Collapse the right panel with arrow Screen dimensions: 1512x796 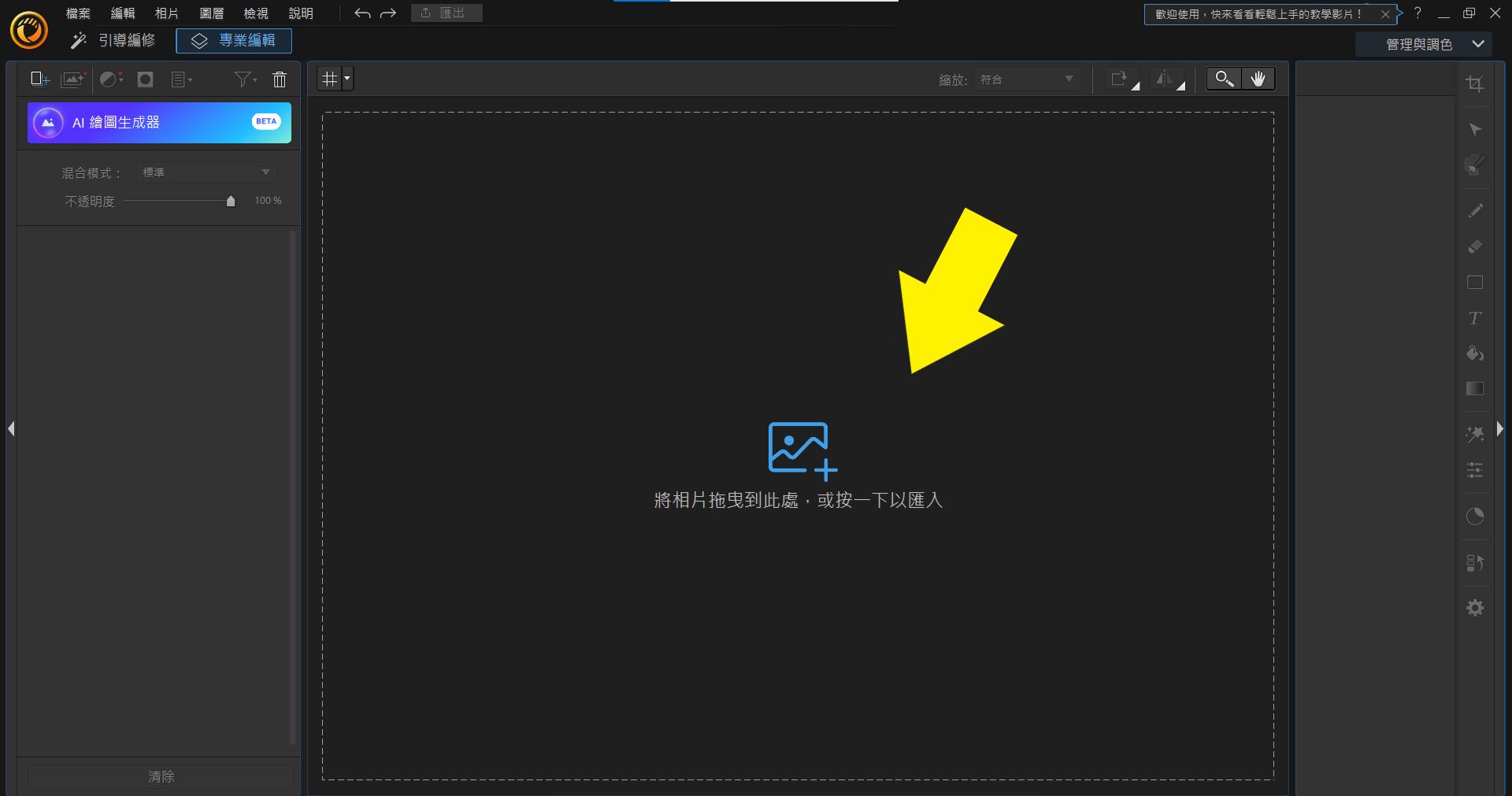pyautogui.click(x=1500, y=429)
